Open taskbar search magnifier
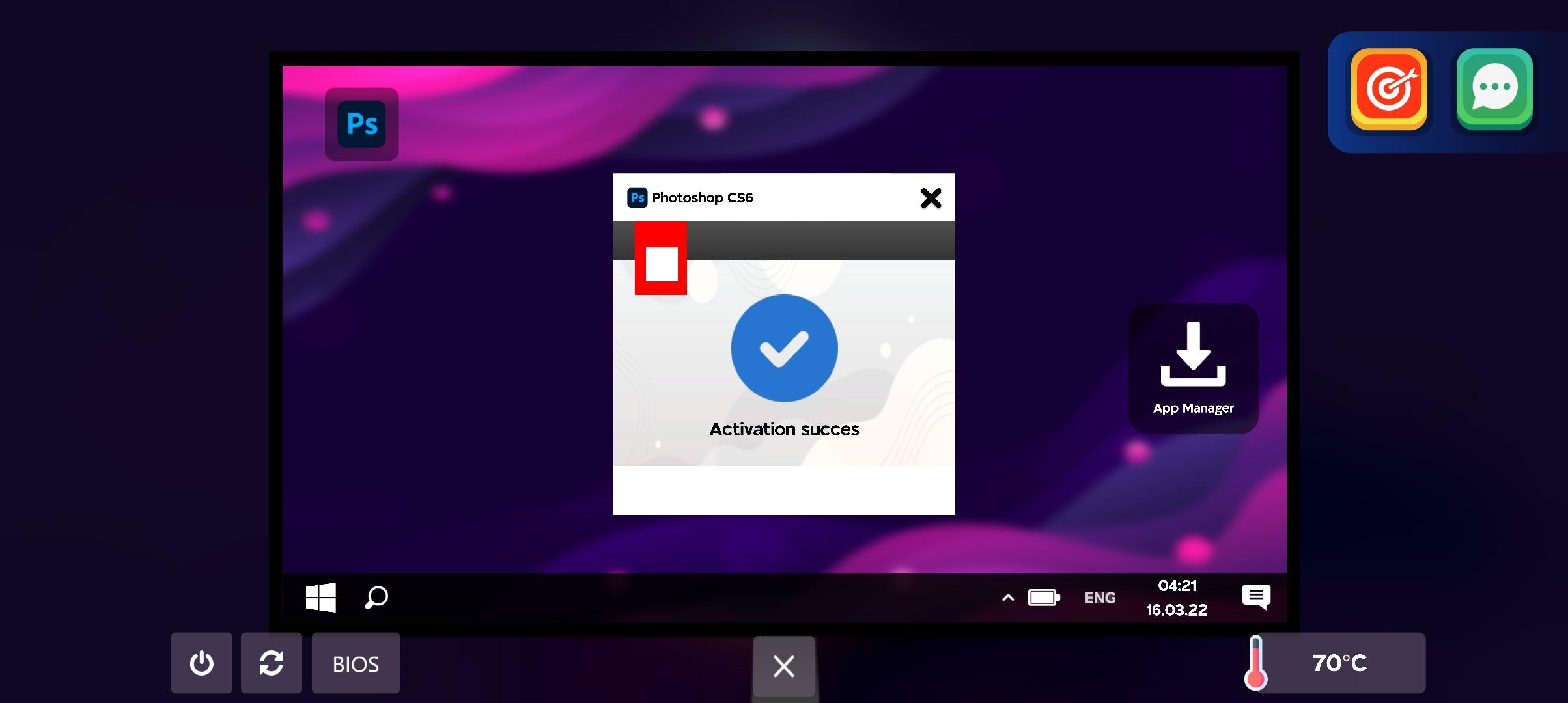Image resolution: width=1568 pixels, height=703 pixels. 376,598
